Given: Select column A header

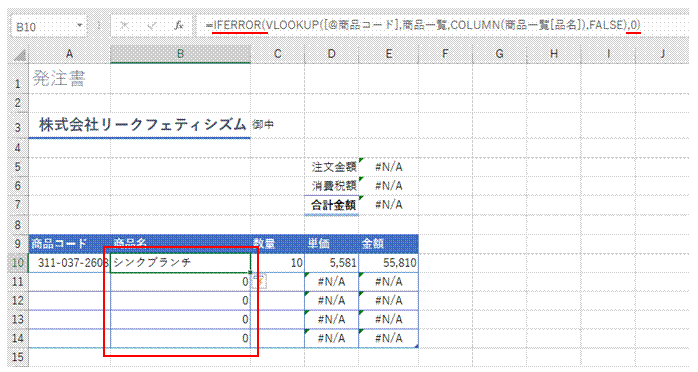Looking at the screenshot, I should [x=69, y=54].
